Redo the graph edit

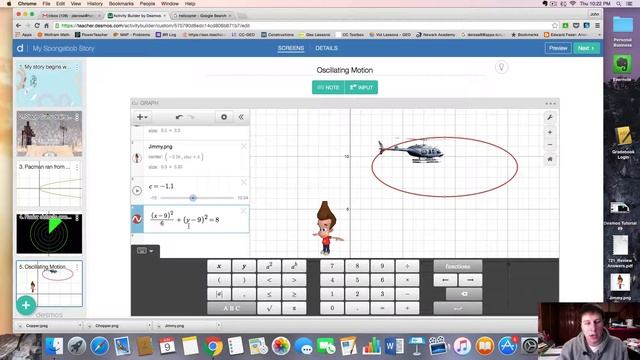pyautogui.click(x=191, y=117)
